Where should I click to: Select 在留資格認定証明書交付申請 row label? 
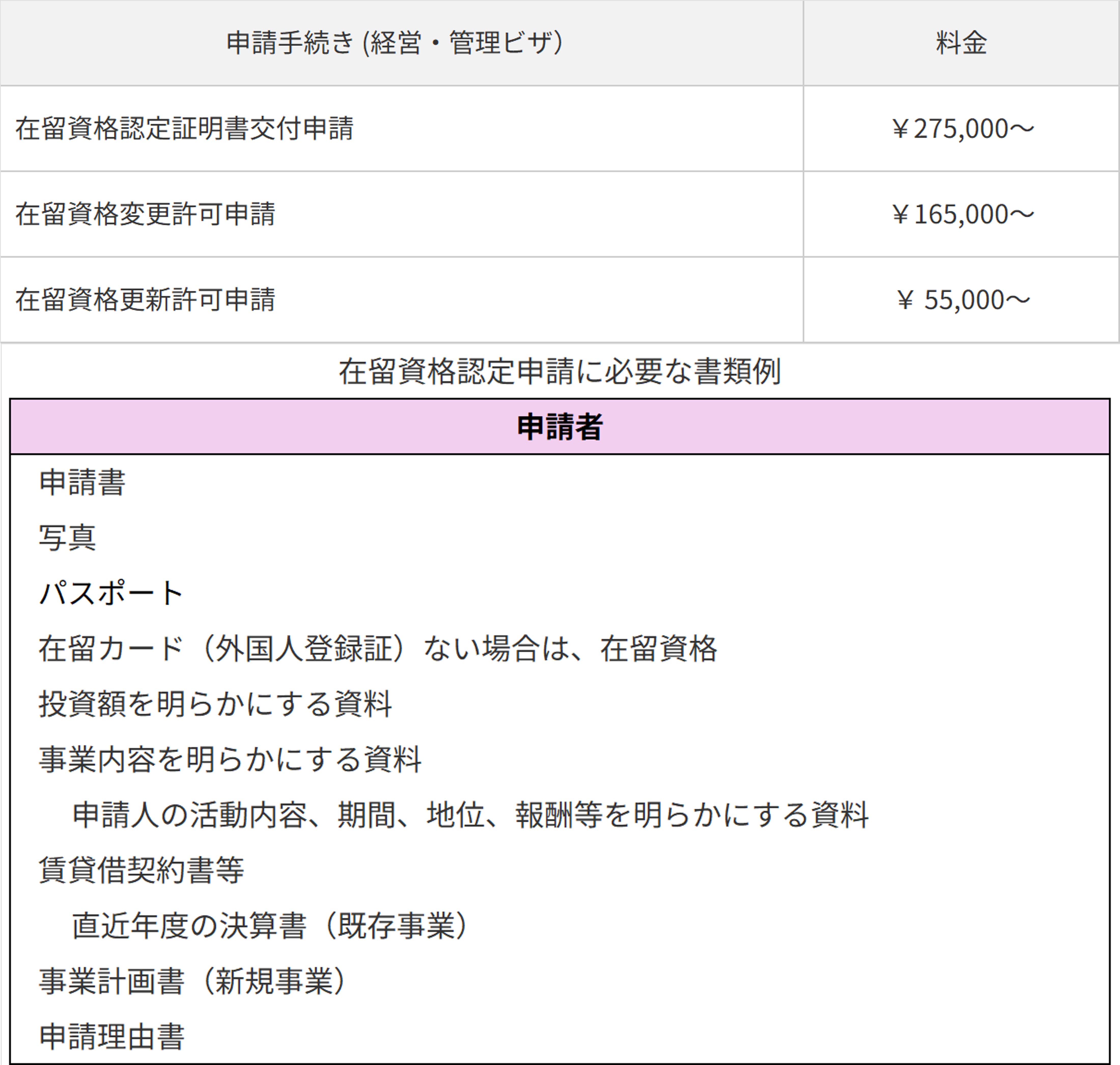(x=185, y=128)
